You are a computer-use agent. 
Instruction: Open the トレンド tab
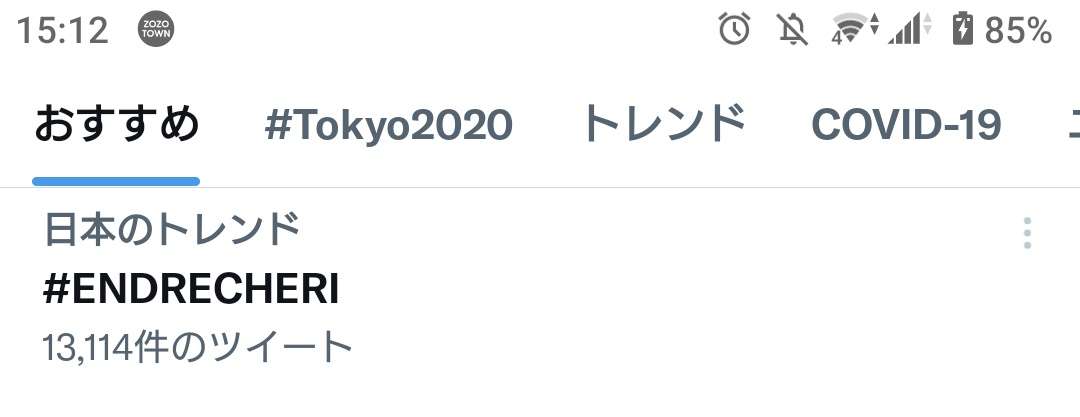pyautogui.click(x=664, y=125)
